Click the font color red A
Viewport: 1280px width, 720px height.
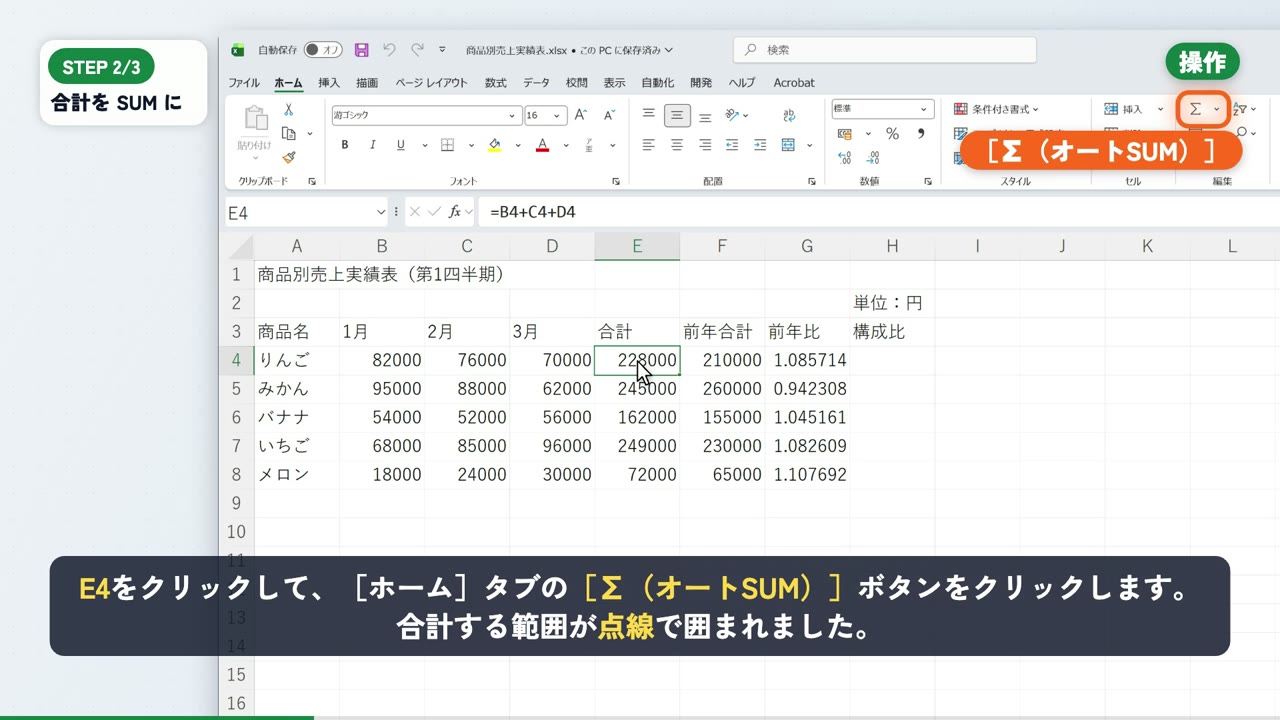point(542,145)
